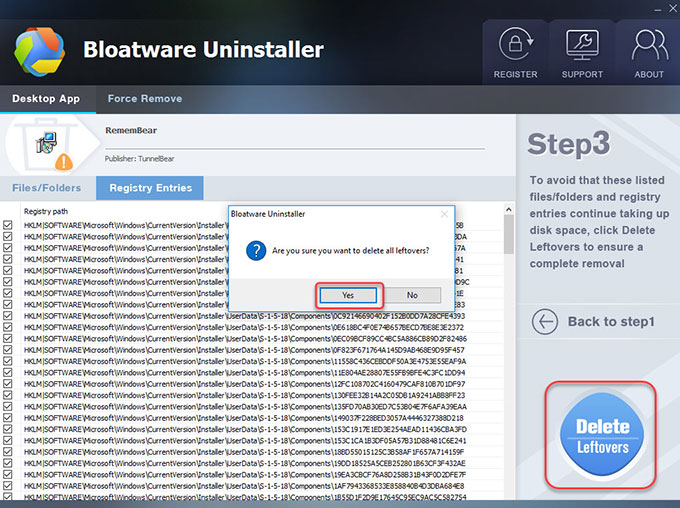Image resolution: width=680 pixels, height=508 pixels.
Task: Click the Bloatware Uninstaller dialog title
Action: tap(268, 214)
